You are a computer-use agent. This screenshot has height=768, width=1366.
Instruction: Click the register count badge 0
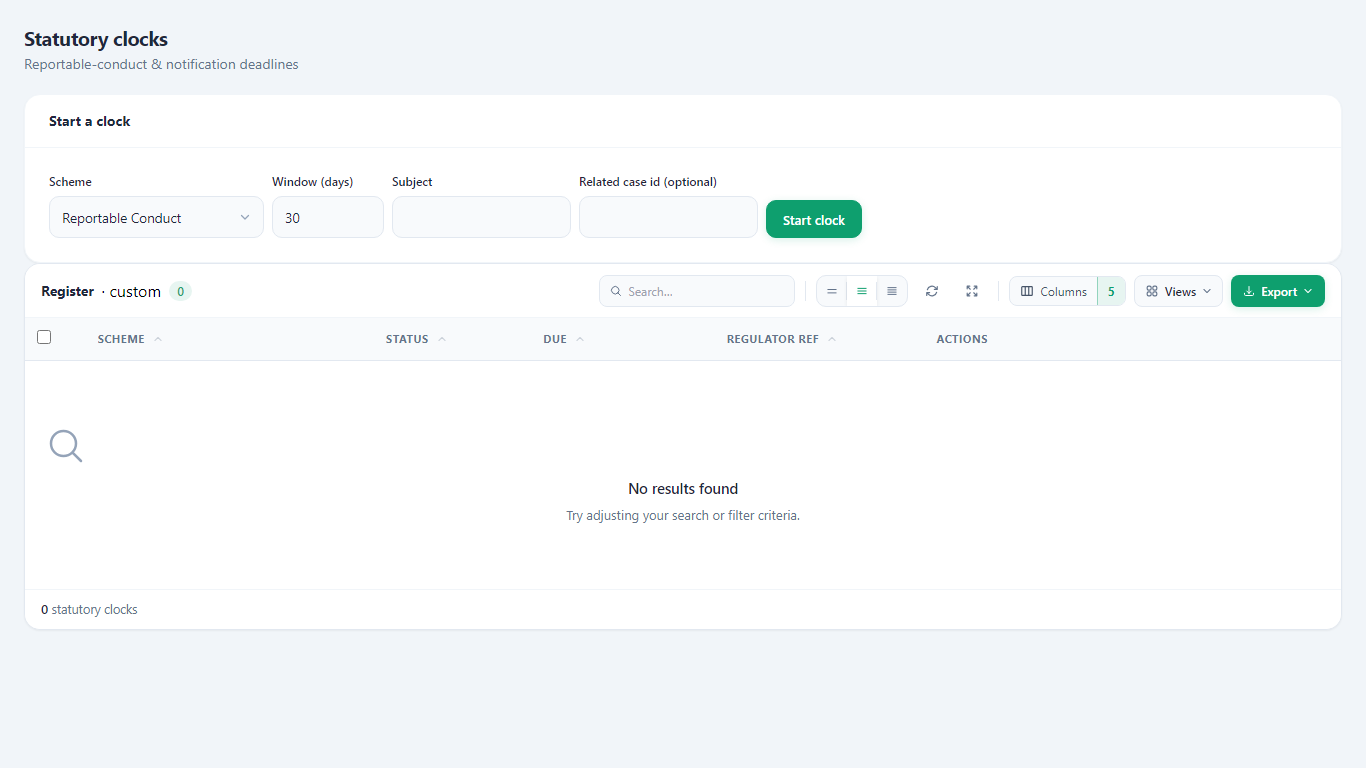click(180, 291)
